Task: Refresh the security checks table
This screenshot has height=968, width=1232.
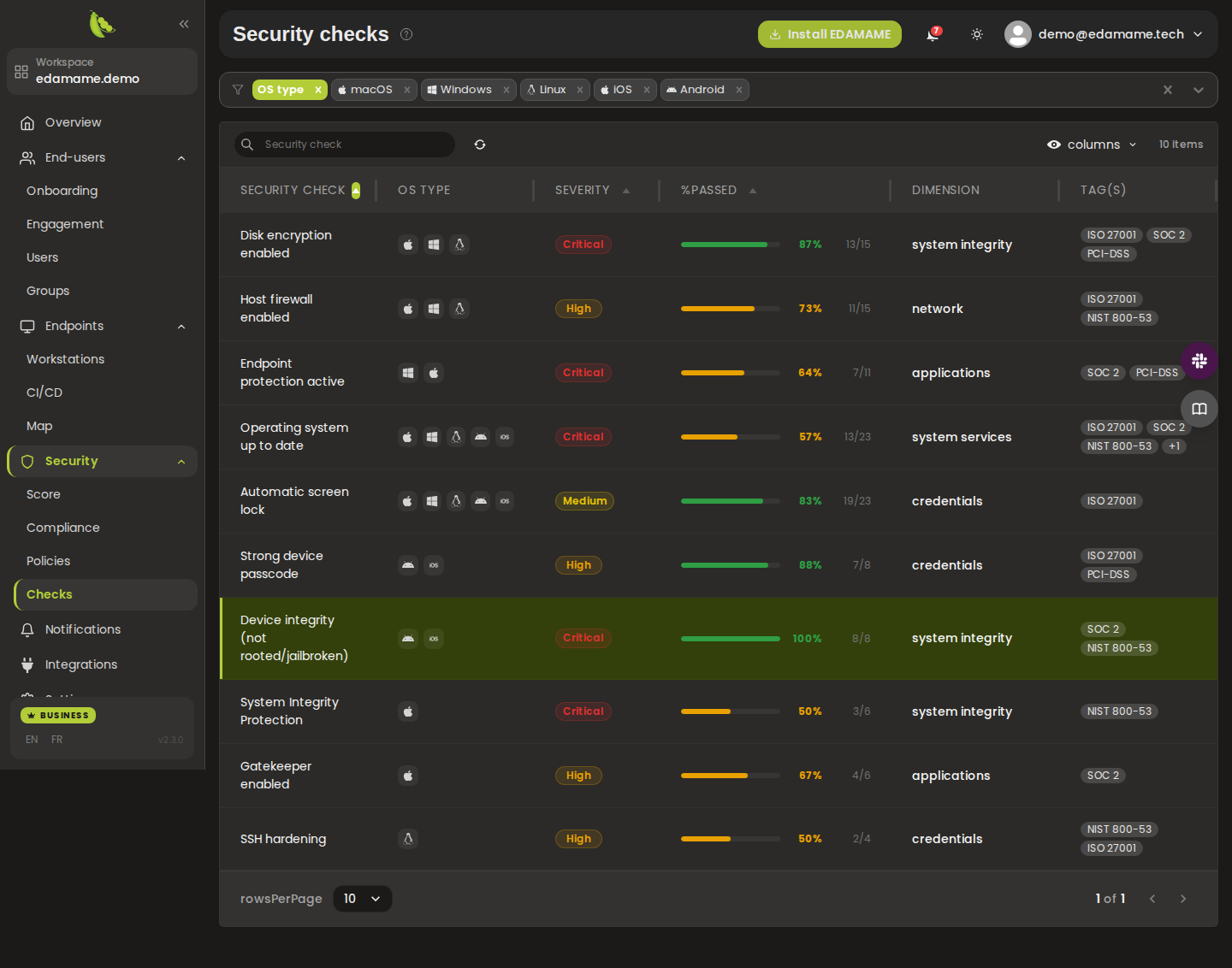Action: [480, 145]
